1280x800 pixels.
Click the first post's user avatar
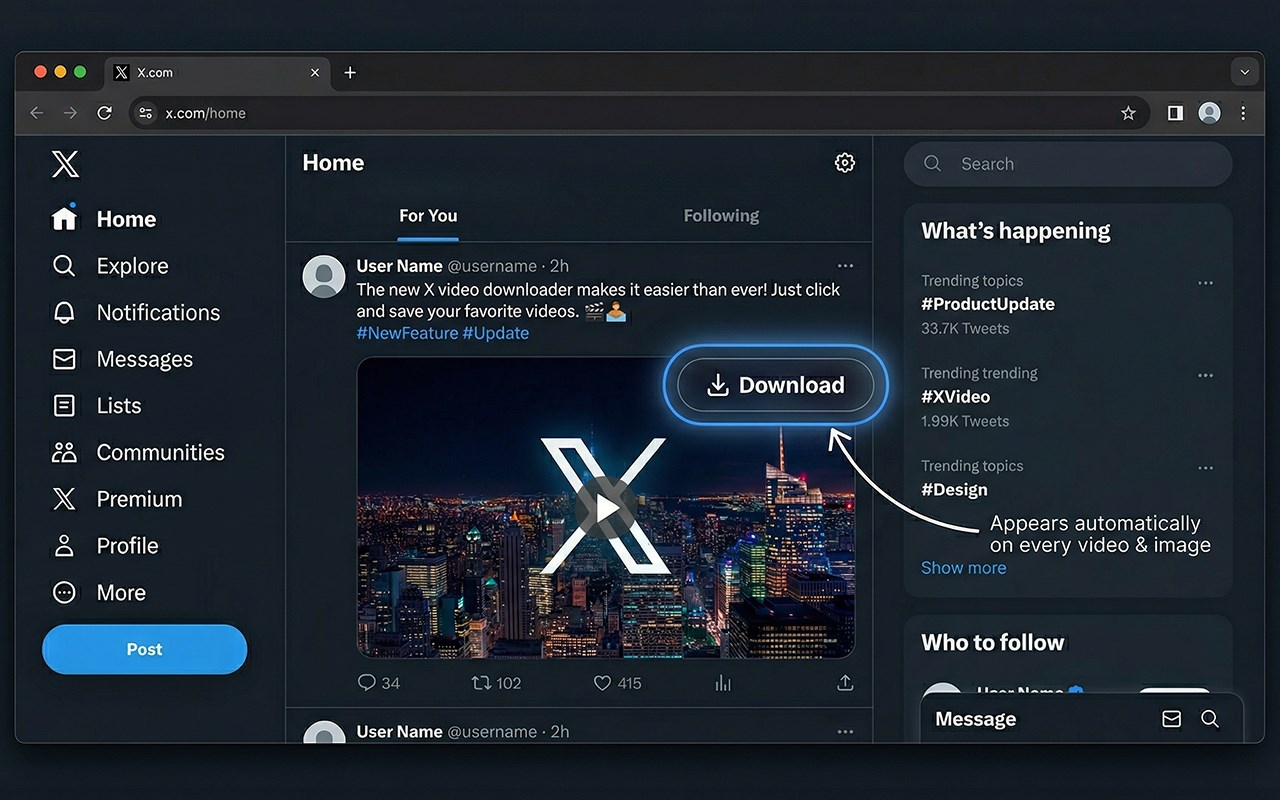[x=324, y=276]
